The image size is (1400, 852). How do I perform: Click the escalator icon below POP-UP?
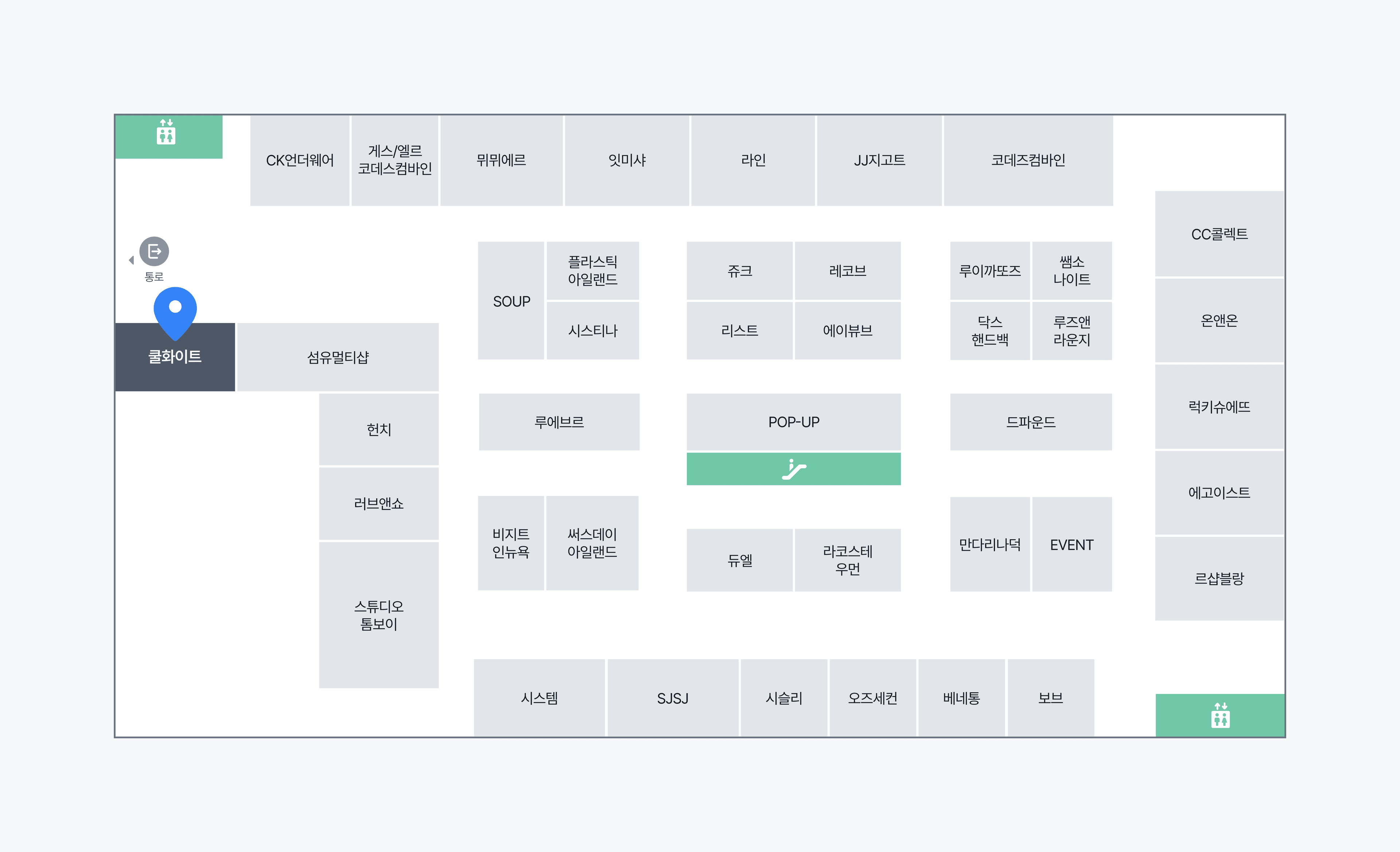(x=794, y=469)
